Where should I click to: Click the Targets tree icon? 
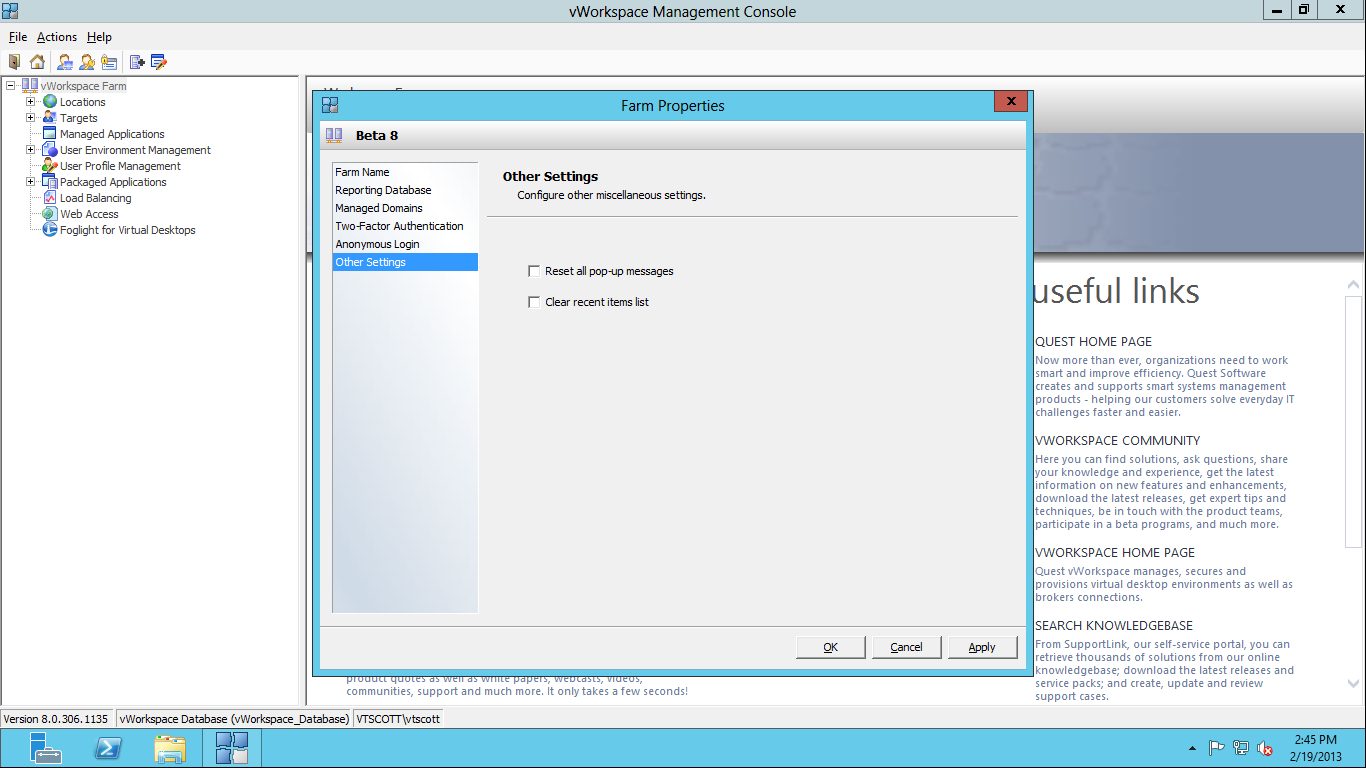[50, 118]
